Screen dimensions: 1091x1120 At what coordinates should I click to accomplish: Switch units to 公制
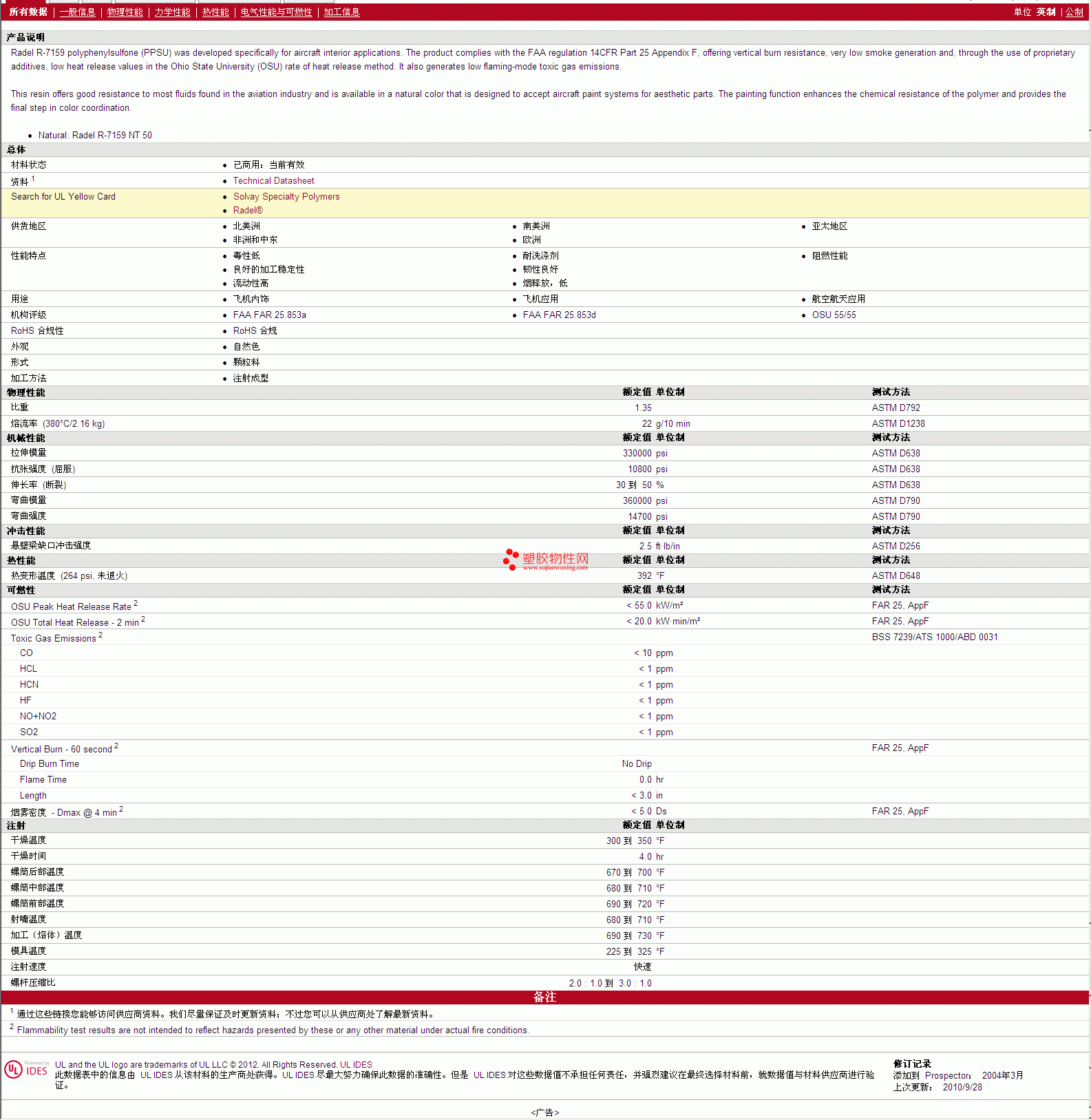[x=1074, y=12]
